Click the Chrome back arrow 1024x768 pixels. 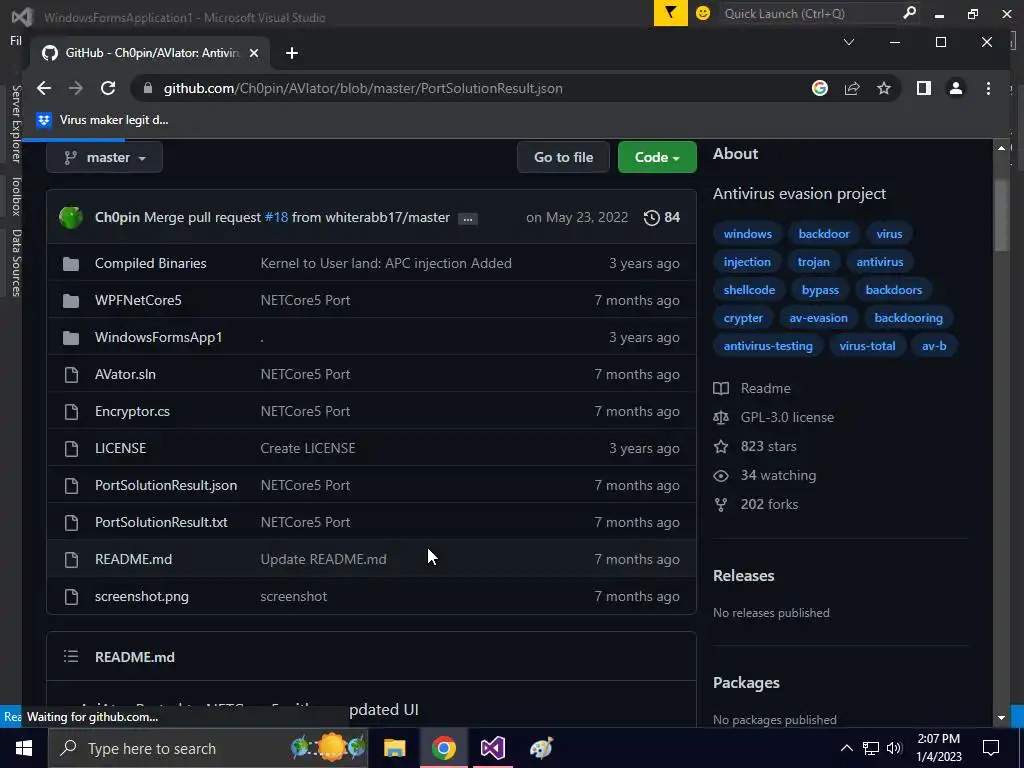[x=44, y=88]
